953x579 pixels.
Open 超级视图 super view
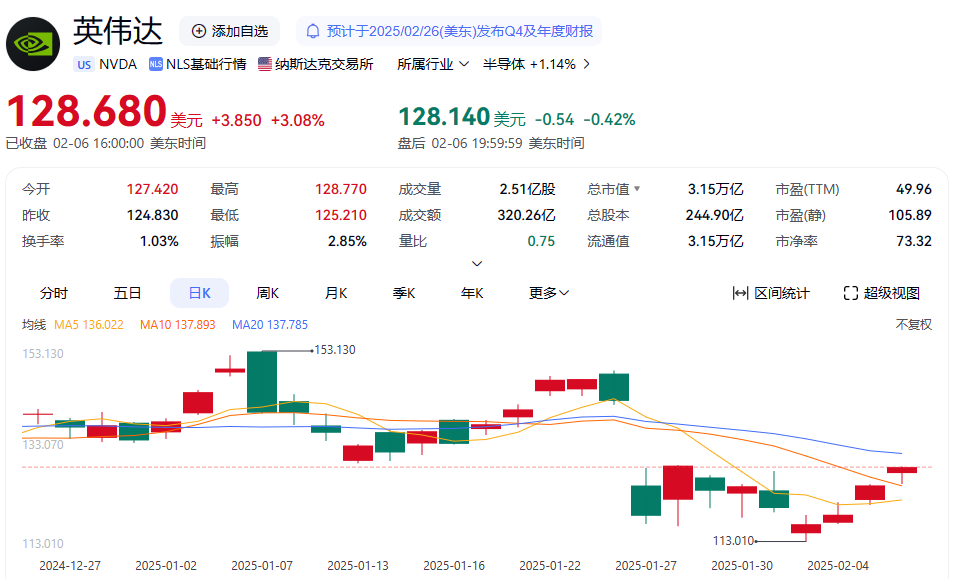[882, 293]
